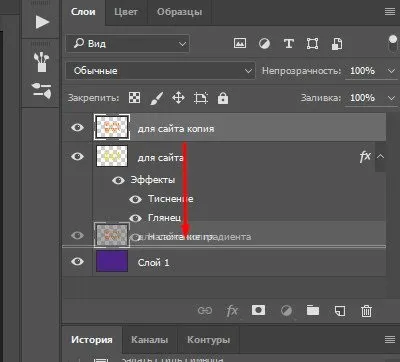Click the Заливка 100% value field

coord(363,98)
